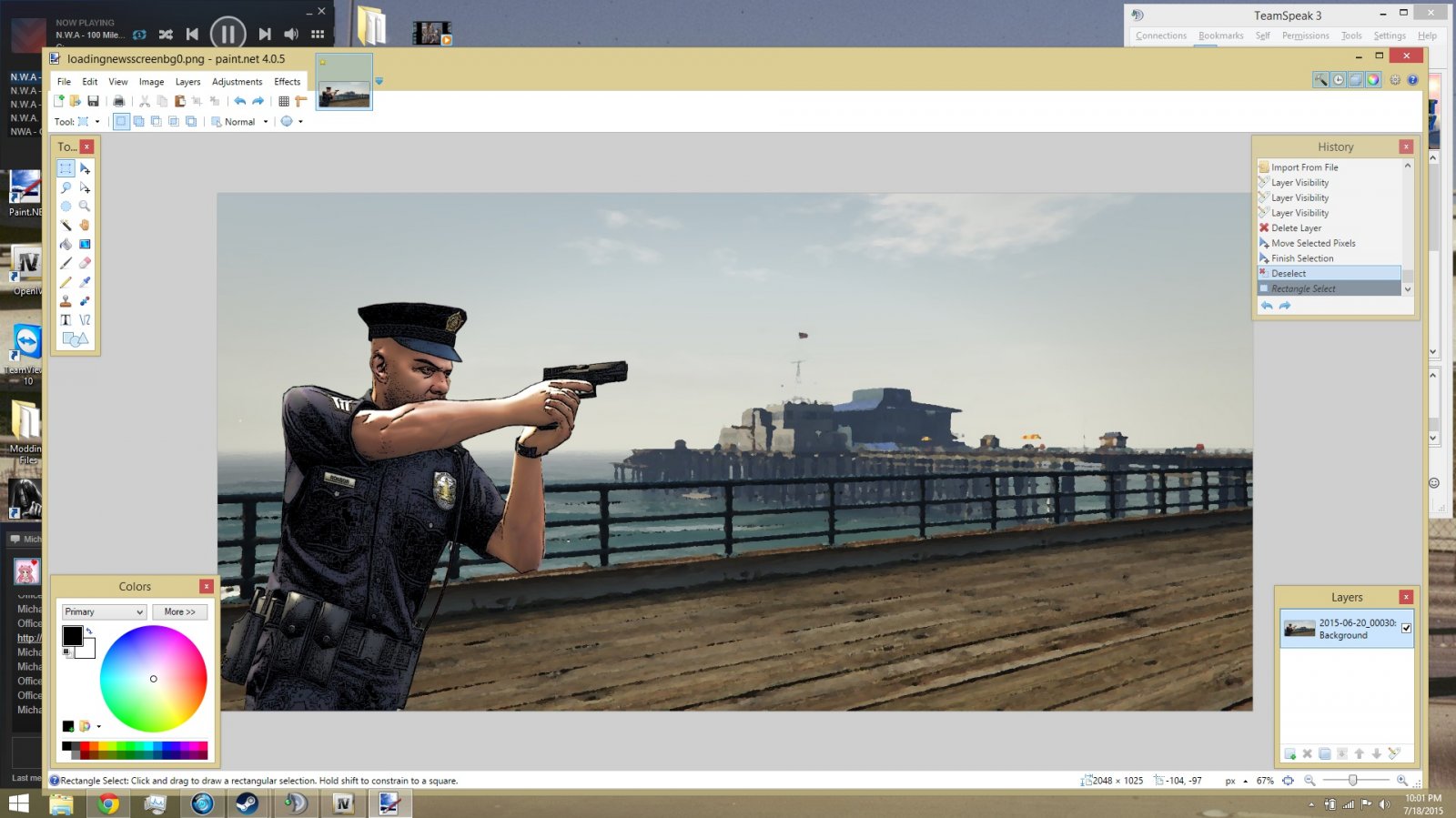The height and width of the screenshot is (818, 1456).
Task: Click the Save icon in toolbar
Action: coord(93,101)
